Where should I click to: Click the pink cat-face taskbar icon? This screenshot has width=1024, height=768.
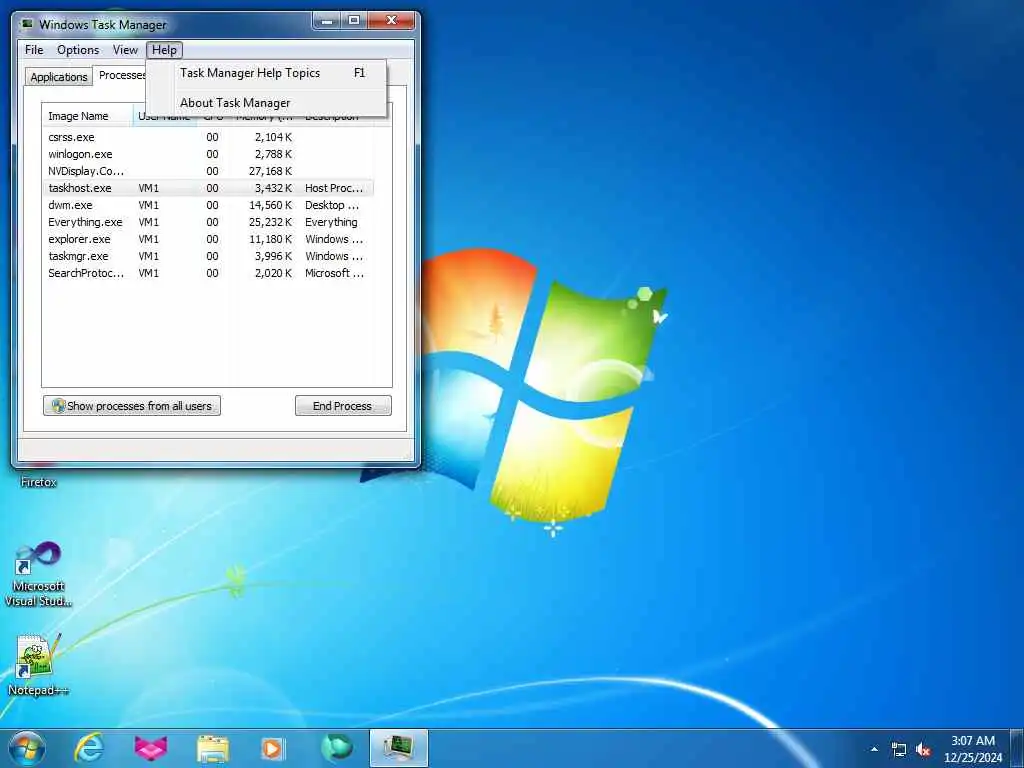pos(151,748)
